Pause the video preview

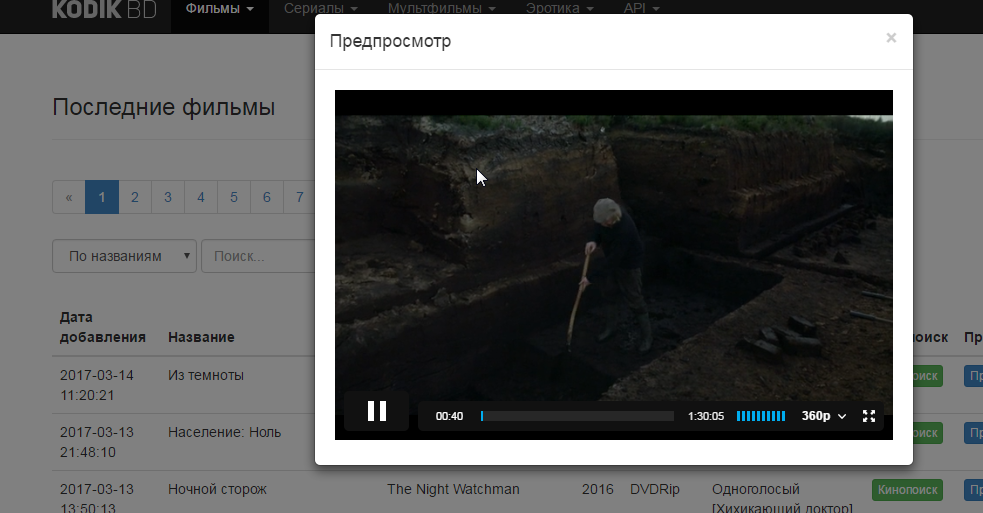point(377,411)
